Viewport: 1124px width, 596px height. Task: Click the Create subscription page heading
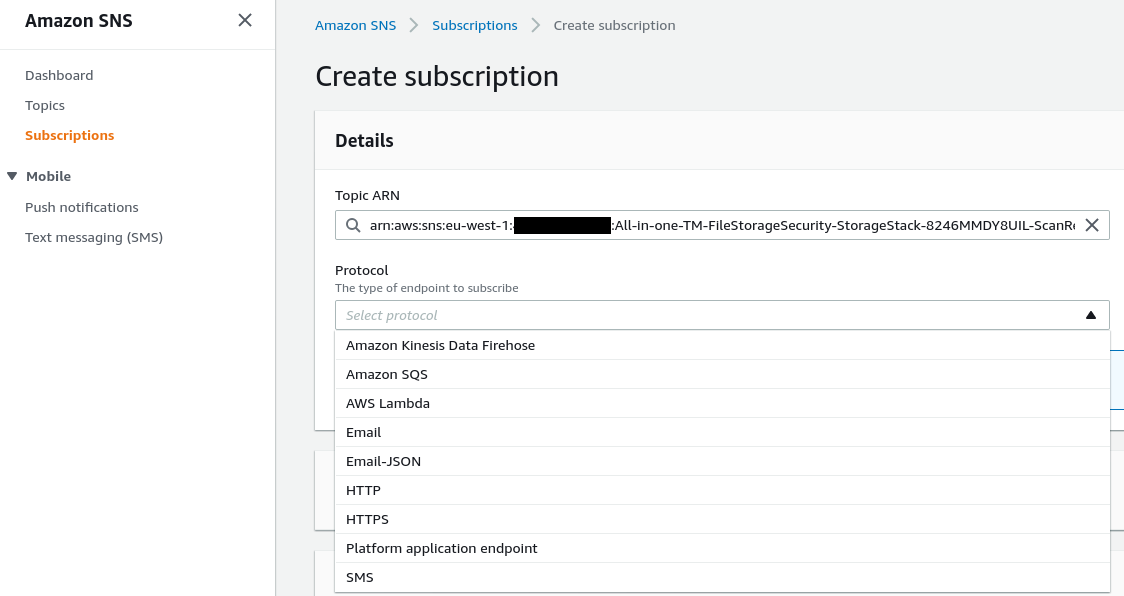click(x=437, y=76)
